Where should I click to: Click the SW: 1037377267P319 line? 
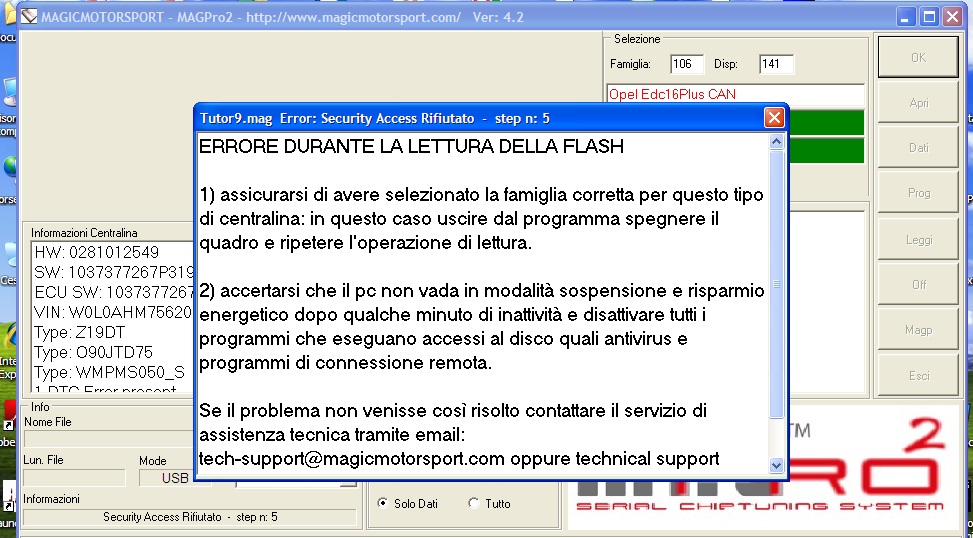pyautogui.click(x=114, y=272)
